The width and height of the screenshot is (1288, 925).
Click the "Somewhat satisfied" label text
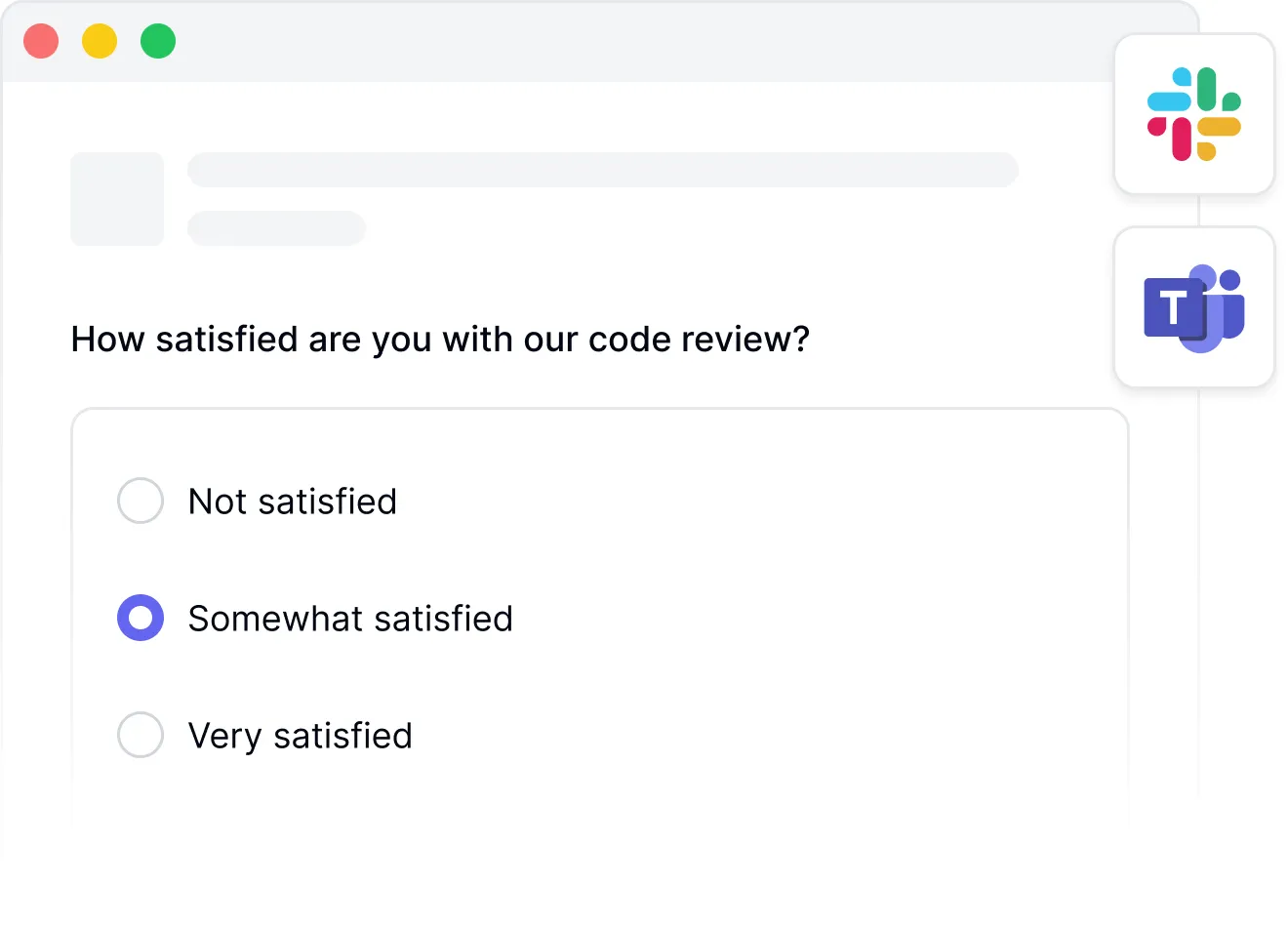pyautogui.click(x=350, y=619)
